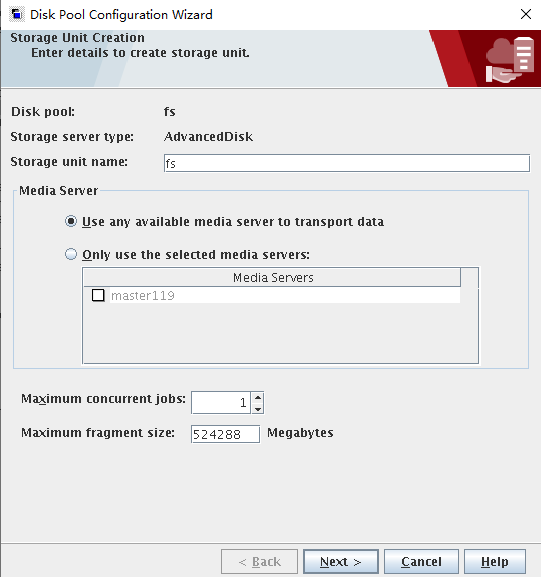Decrease maximum concurrent jobs with down arrow
541x577 pixels.
(258, 408)
